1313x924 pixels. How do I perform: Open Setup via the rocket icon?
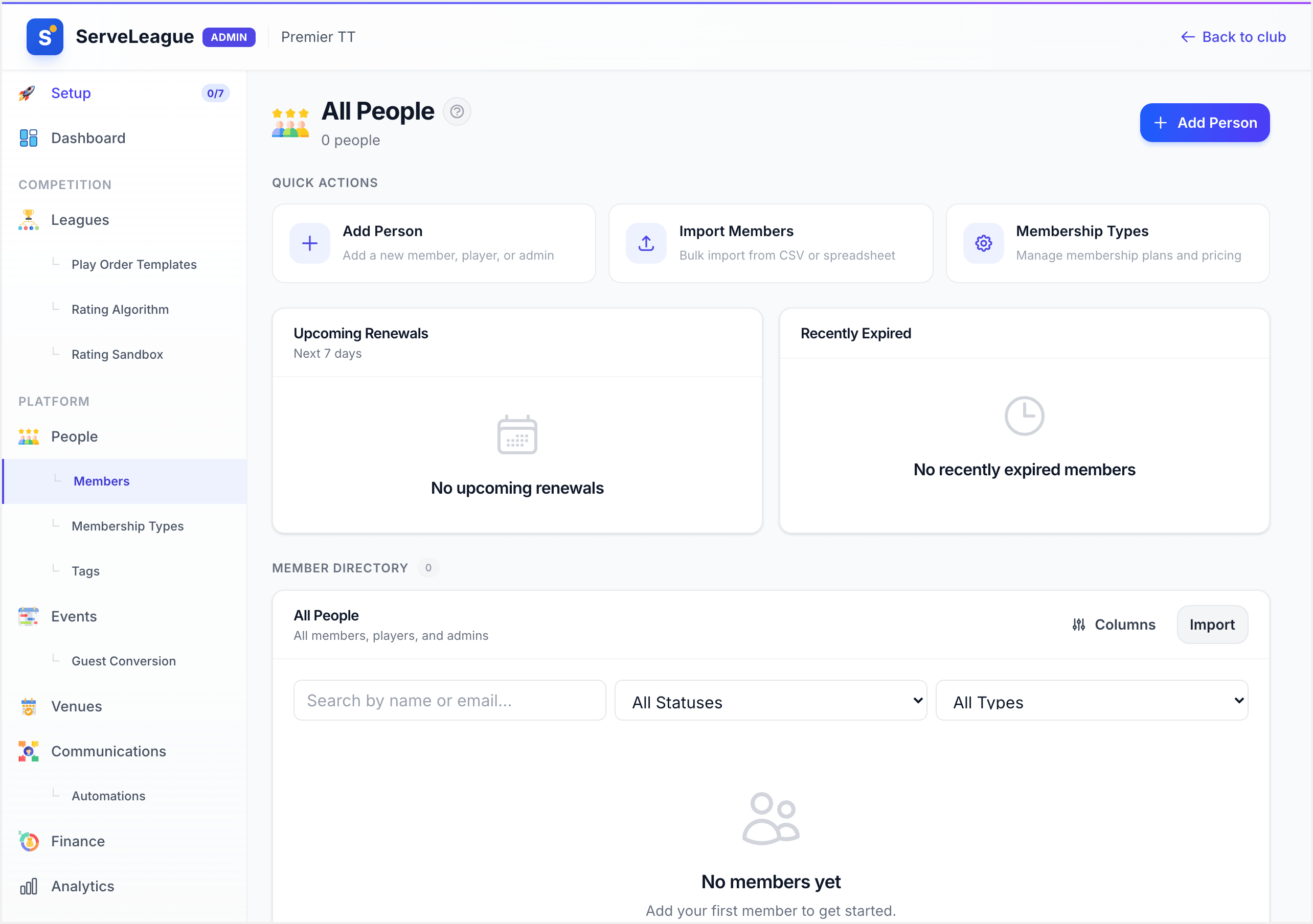[28, 93]
